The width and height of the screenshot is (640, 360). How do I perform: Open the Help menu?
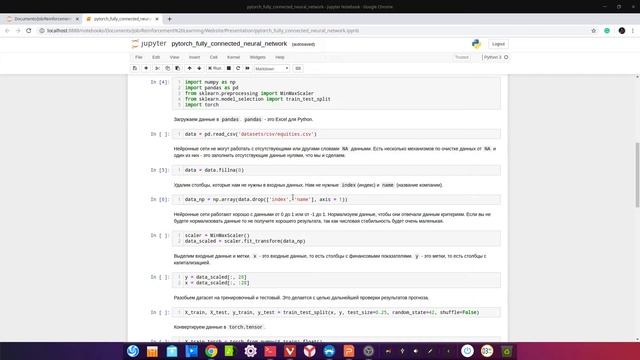coord(280,57)
